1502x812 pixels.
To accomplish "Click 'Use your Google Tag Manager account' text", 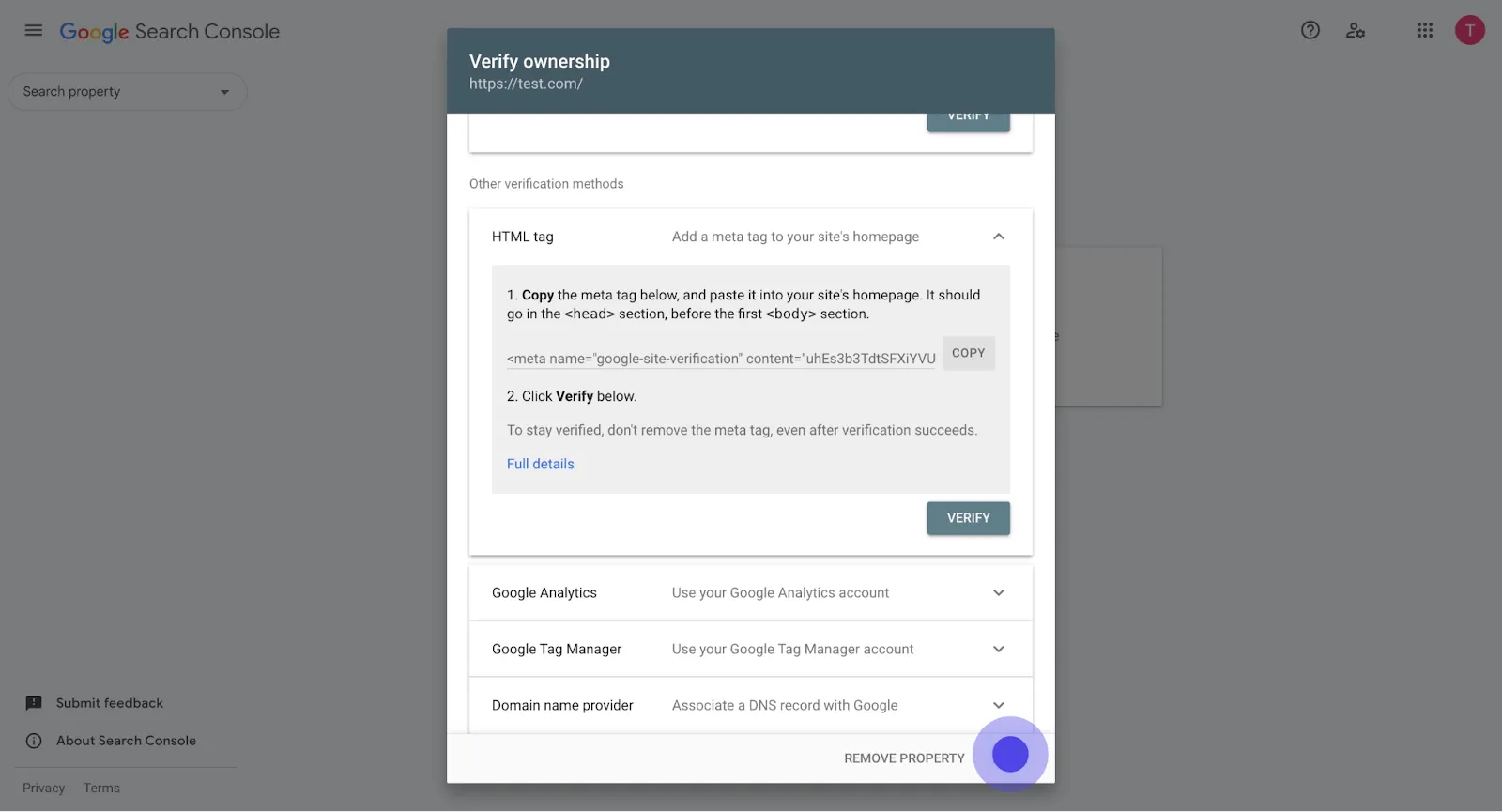I will [x=792, y=650].
